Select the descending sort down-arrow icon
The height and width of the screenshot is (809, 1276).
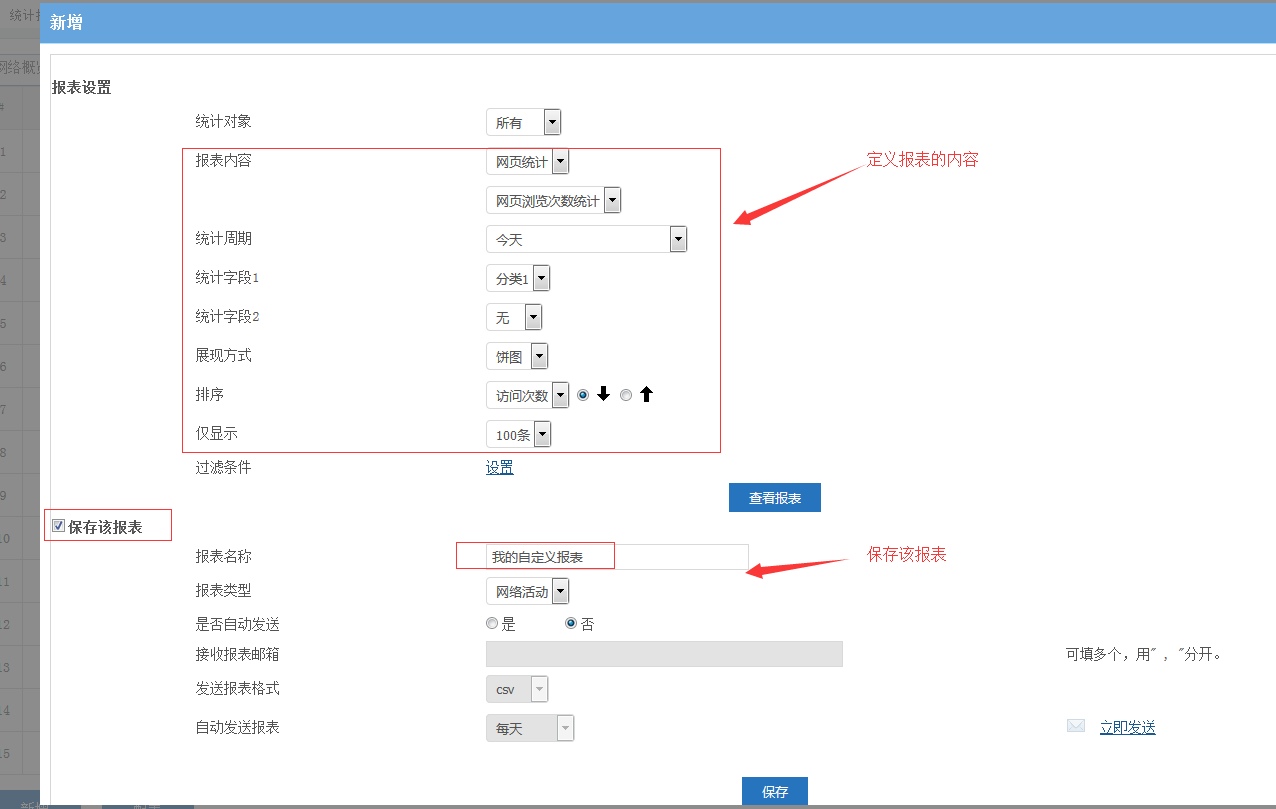point(603,395)
